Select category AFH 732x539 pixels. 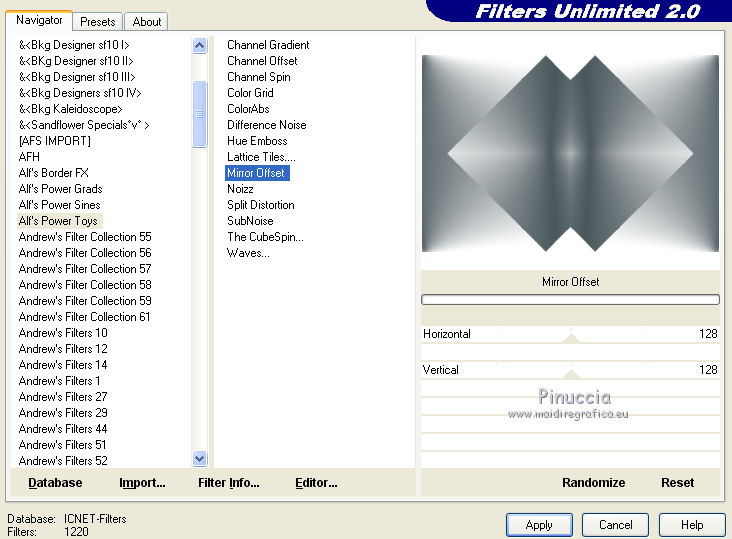[x=29, y=157]
